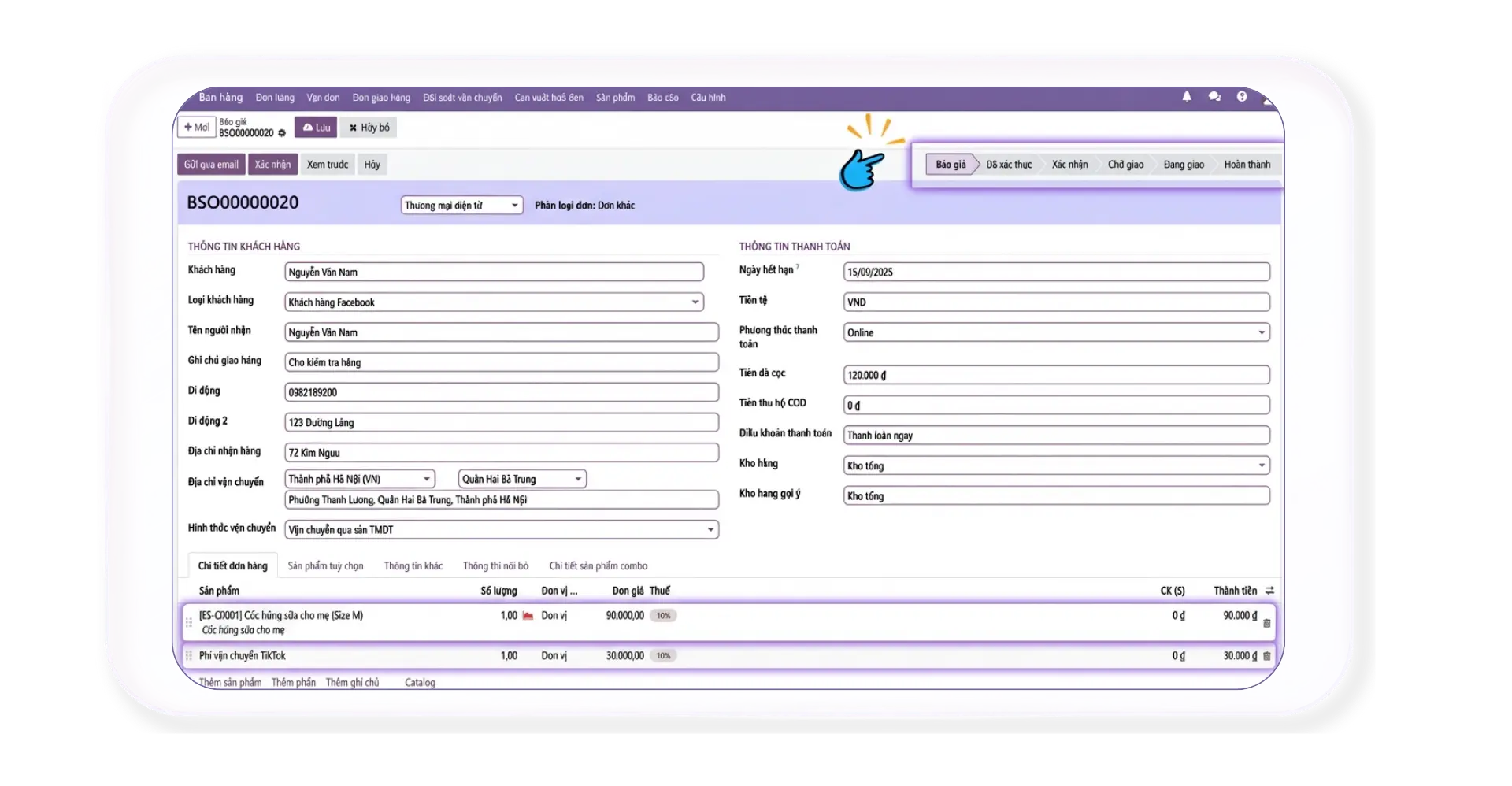
Task: Click the drag handle of Phí vận chuyển TikTok row
Action: (189, 656)
